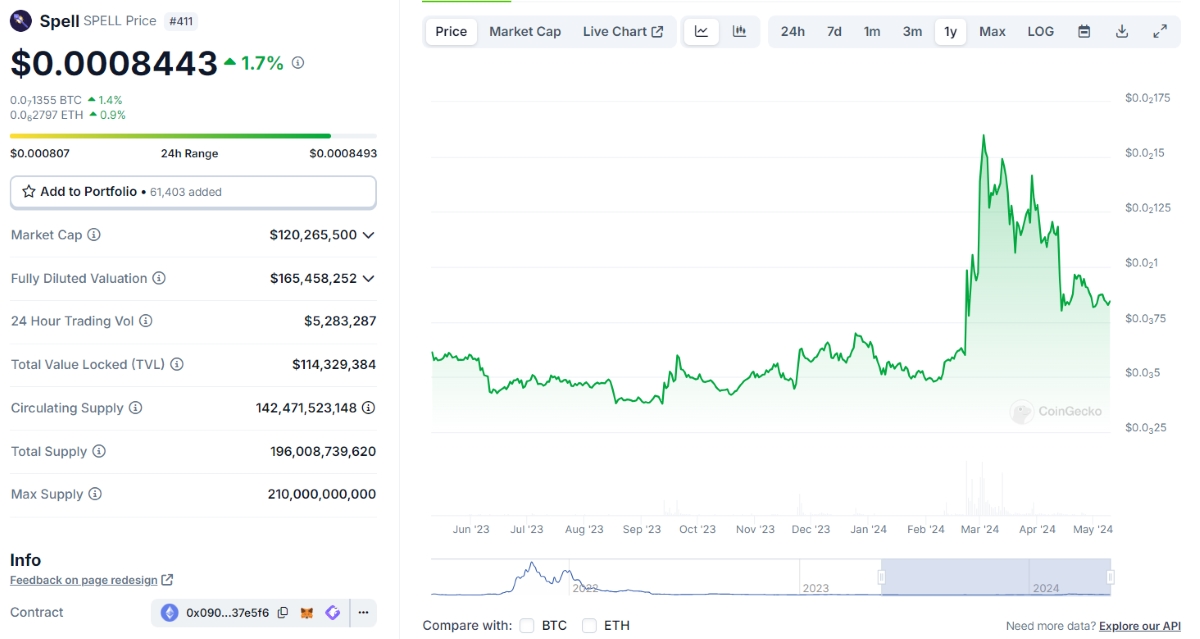The image size is (1200, 639).
Task: Expand chart to fullscreen
Action: click(x=1160, y=31)
